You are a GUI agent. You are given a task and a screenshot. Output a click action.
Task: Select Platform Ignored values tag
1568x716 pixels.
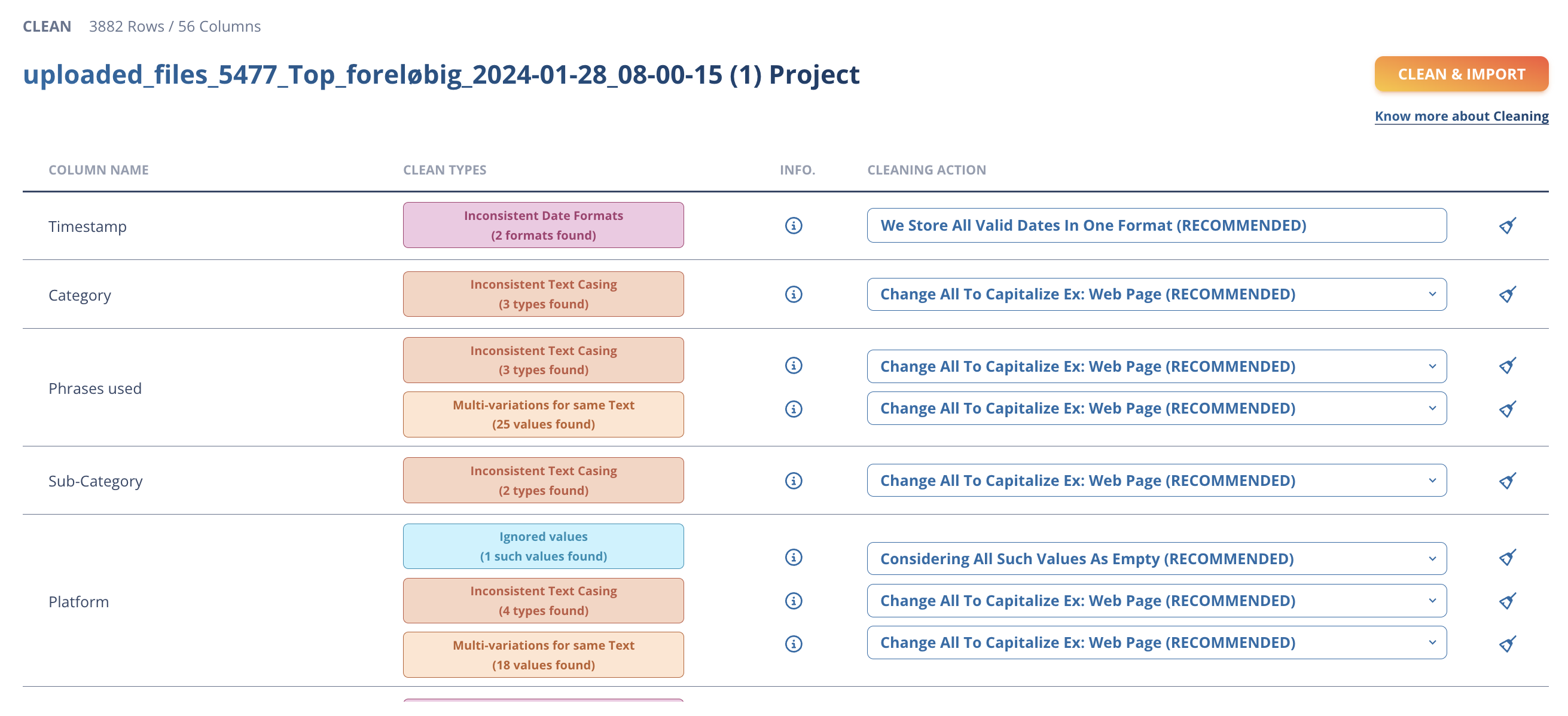click(543, 546)
